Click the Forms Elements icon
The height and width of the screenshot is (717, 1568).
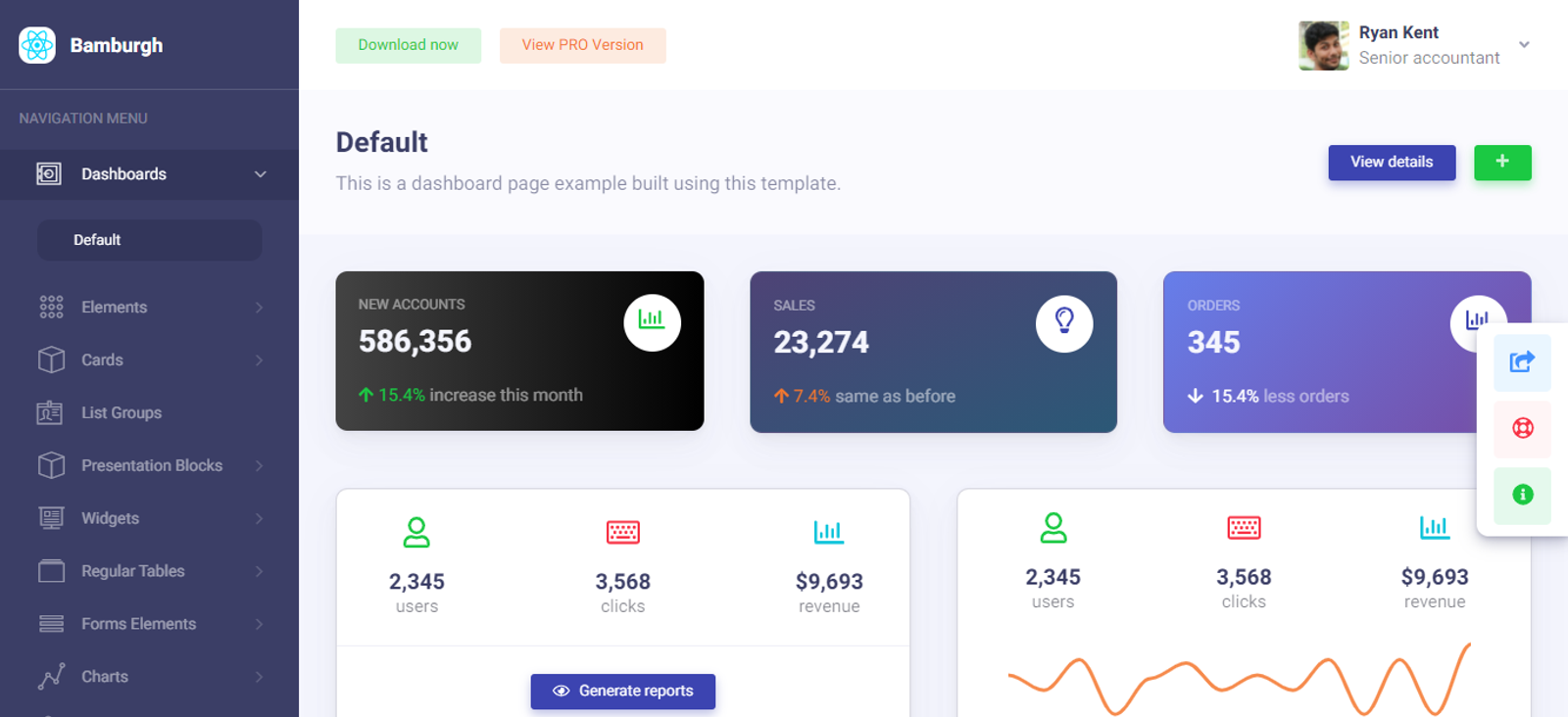[x=51, y=624]
